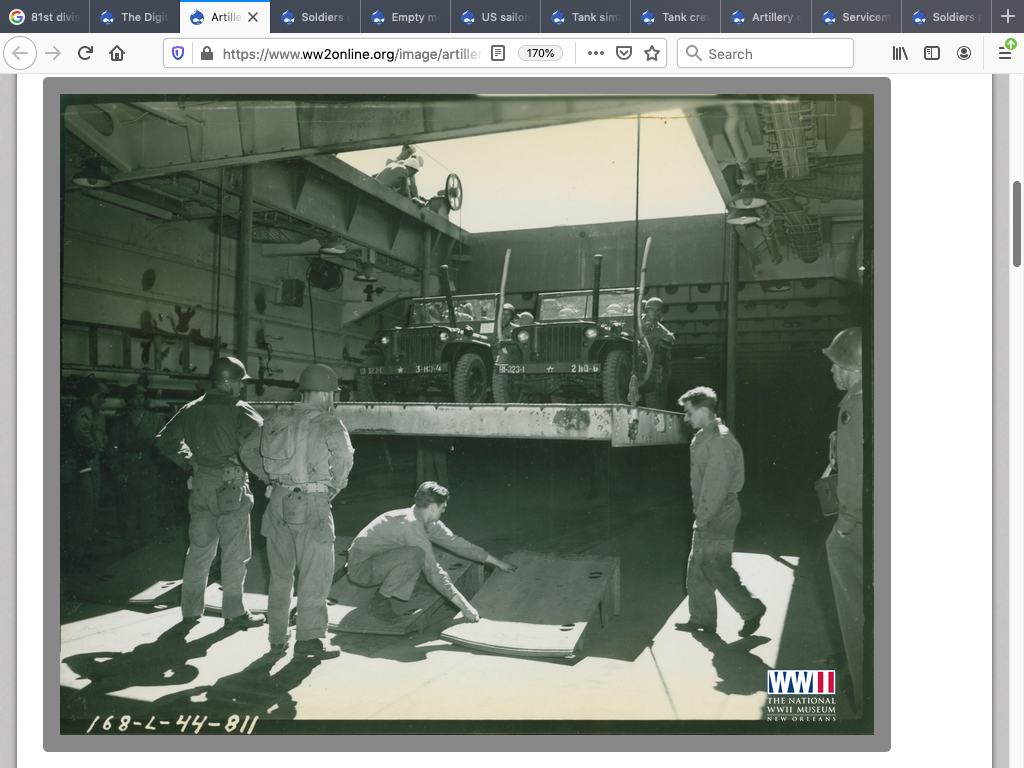Reload the current page
The width and height of the screenshot is (1024, 768).
(85, 53)
